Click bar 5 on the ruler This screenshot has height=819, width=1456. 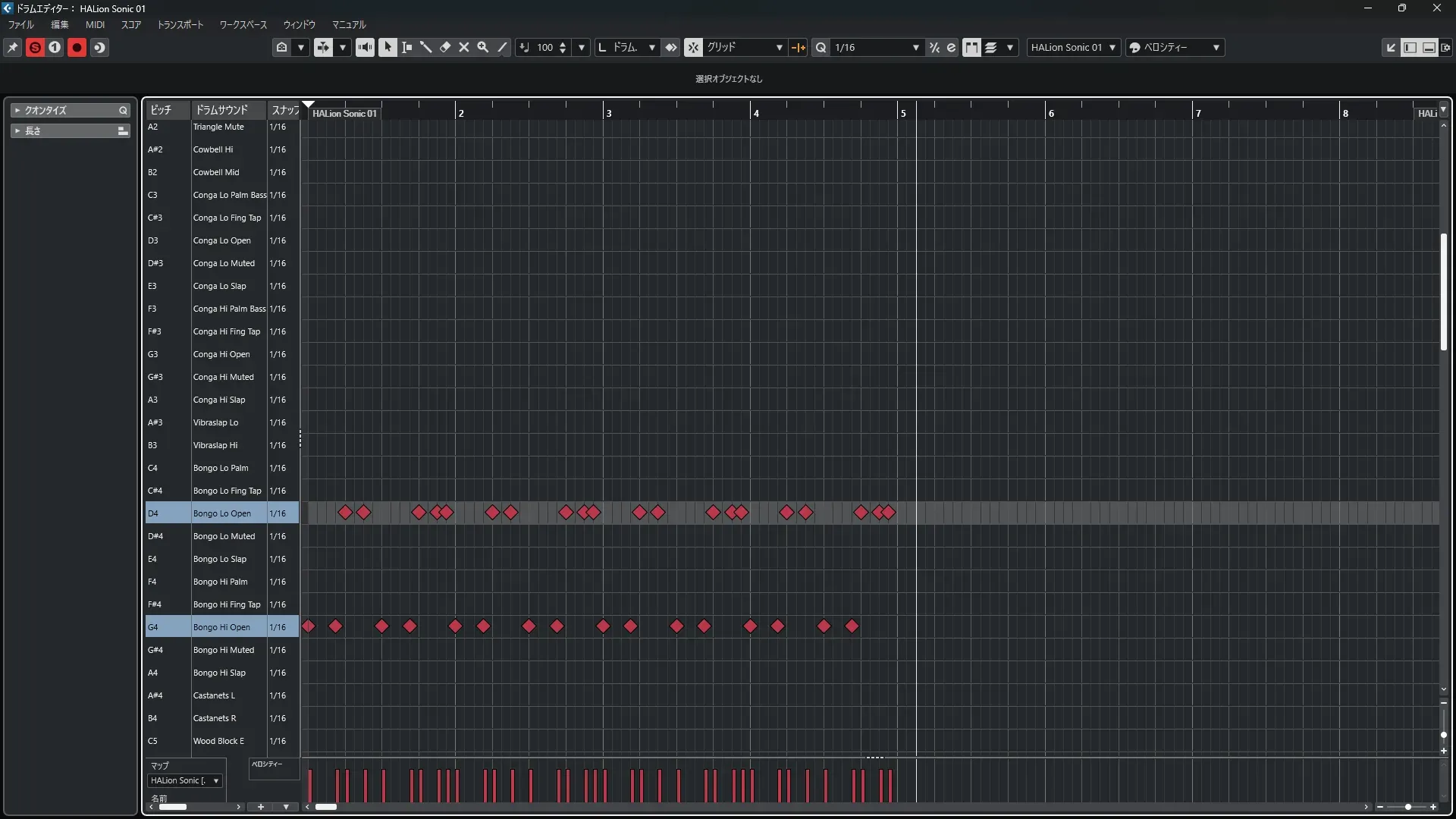click(902, 113)
